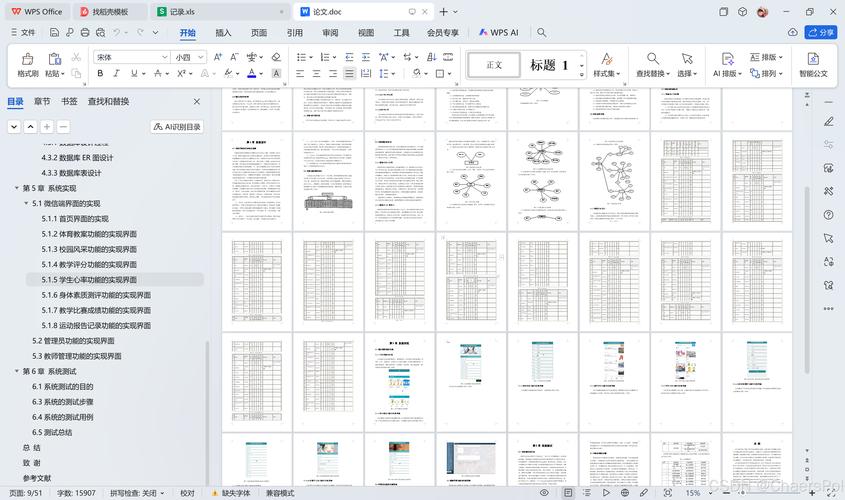This screenshot has height=500, width=845.
Task: Decrease paragraph indent
Action: coord(349,57)
